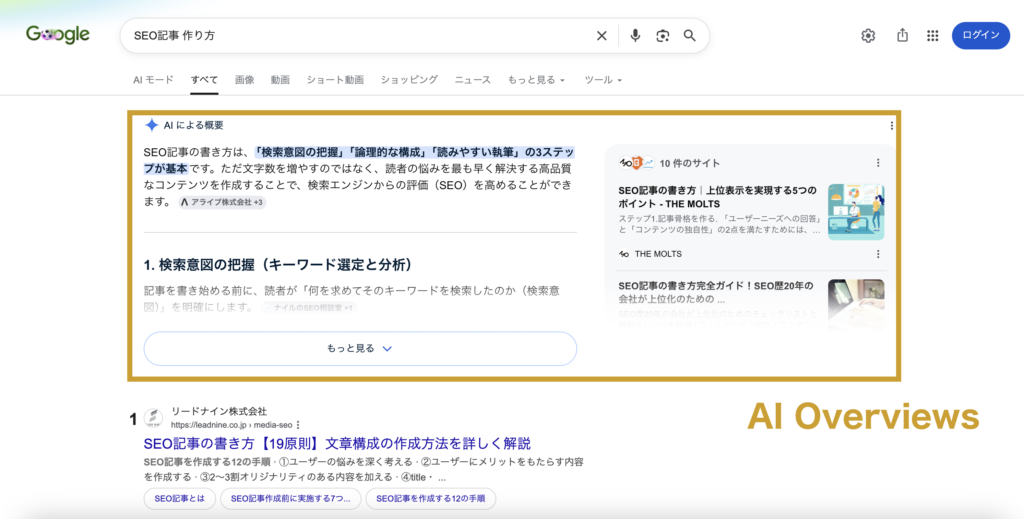
Task: Open three-dot menu next to leadnine URL
Action: [298, 425]
